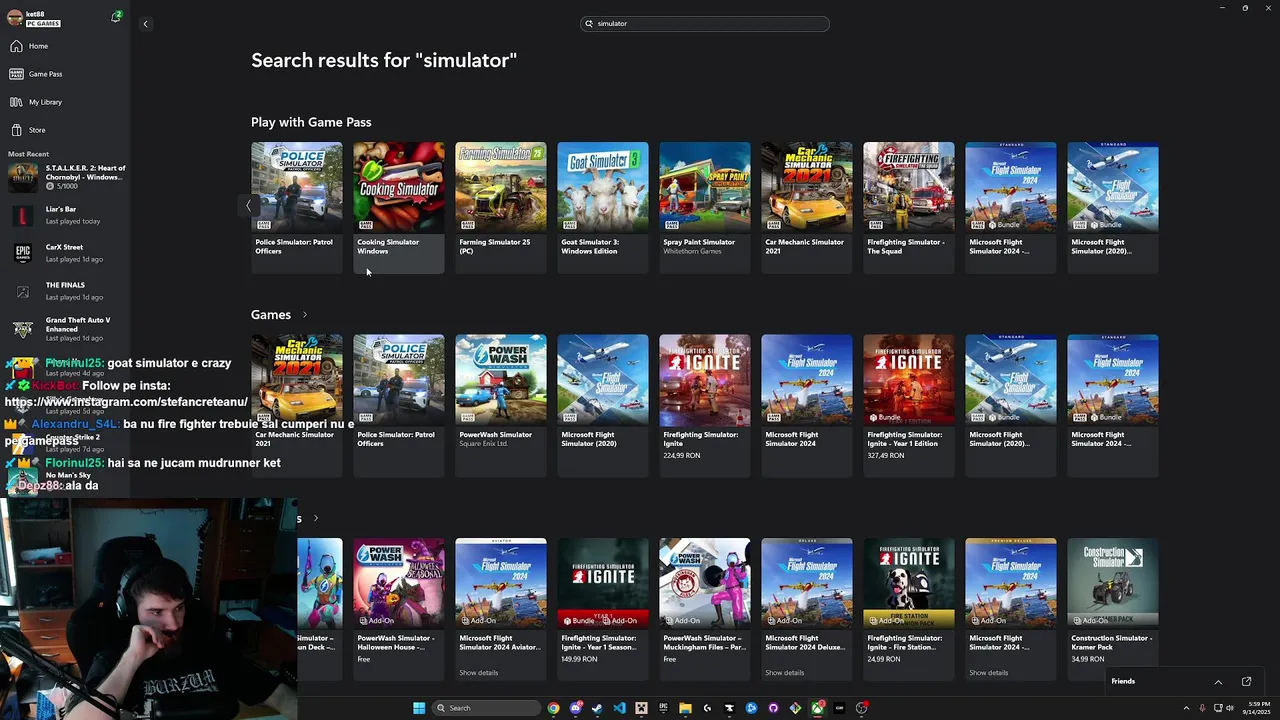Open Police Simulator in Game Pass row

pyautogui.click(x=297, y=206)
